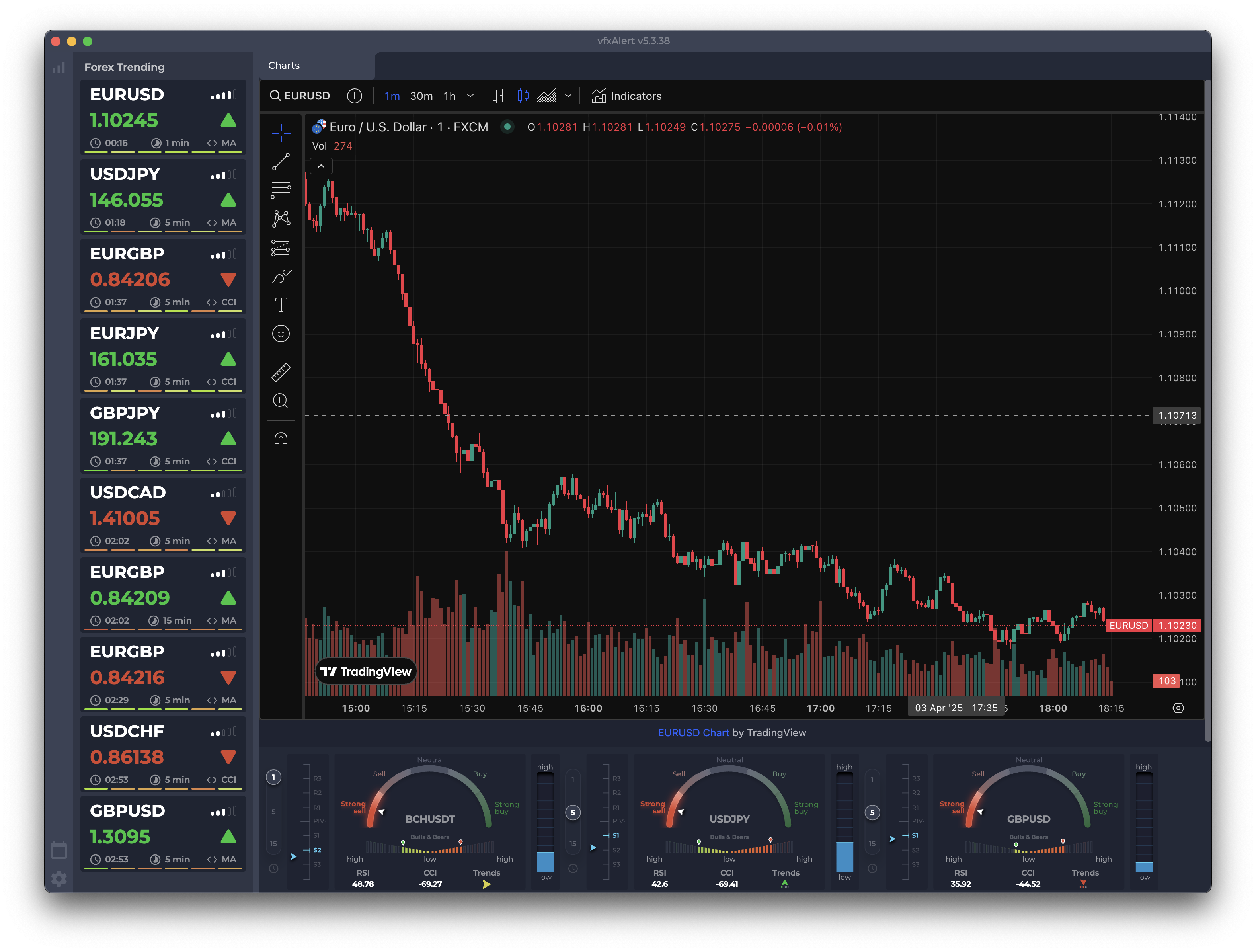
Task: Open the GBPJPY 191.243 signal card
Action: pos(163,435)
